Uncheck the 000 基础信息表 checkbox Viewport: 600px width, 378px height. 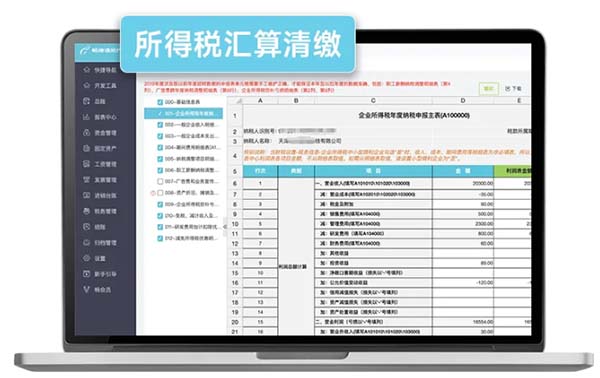[x=160, y=102]
